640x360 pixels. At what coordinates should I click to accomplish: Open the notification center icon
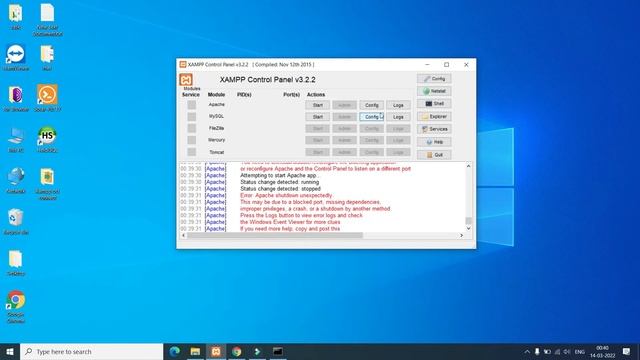click(627, 351)
